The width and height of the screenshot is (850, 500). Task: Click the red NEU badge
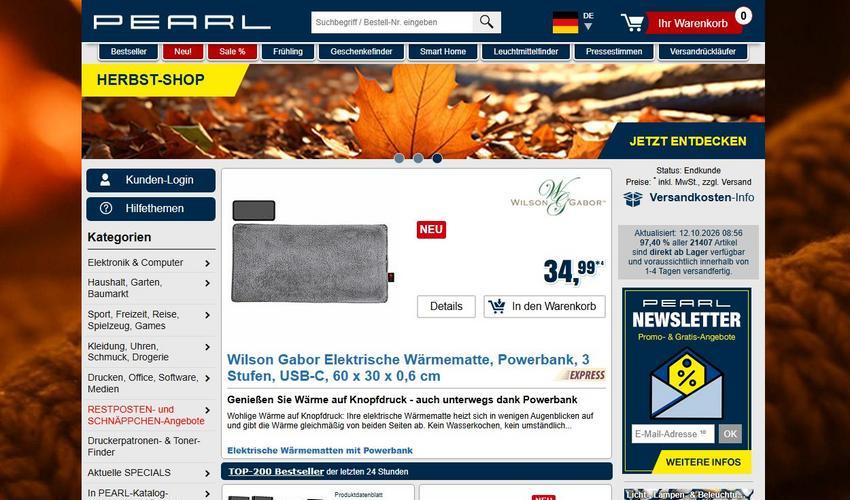tap(431, 229)
